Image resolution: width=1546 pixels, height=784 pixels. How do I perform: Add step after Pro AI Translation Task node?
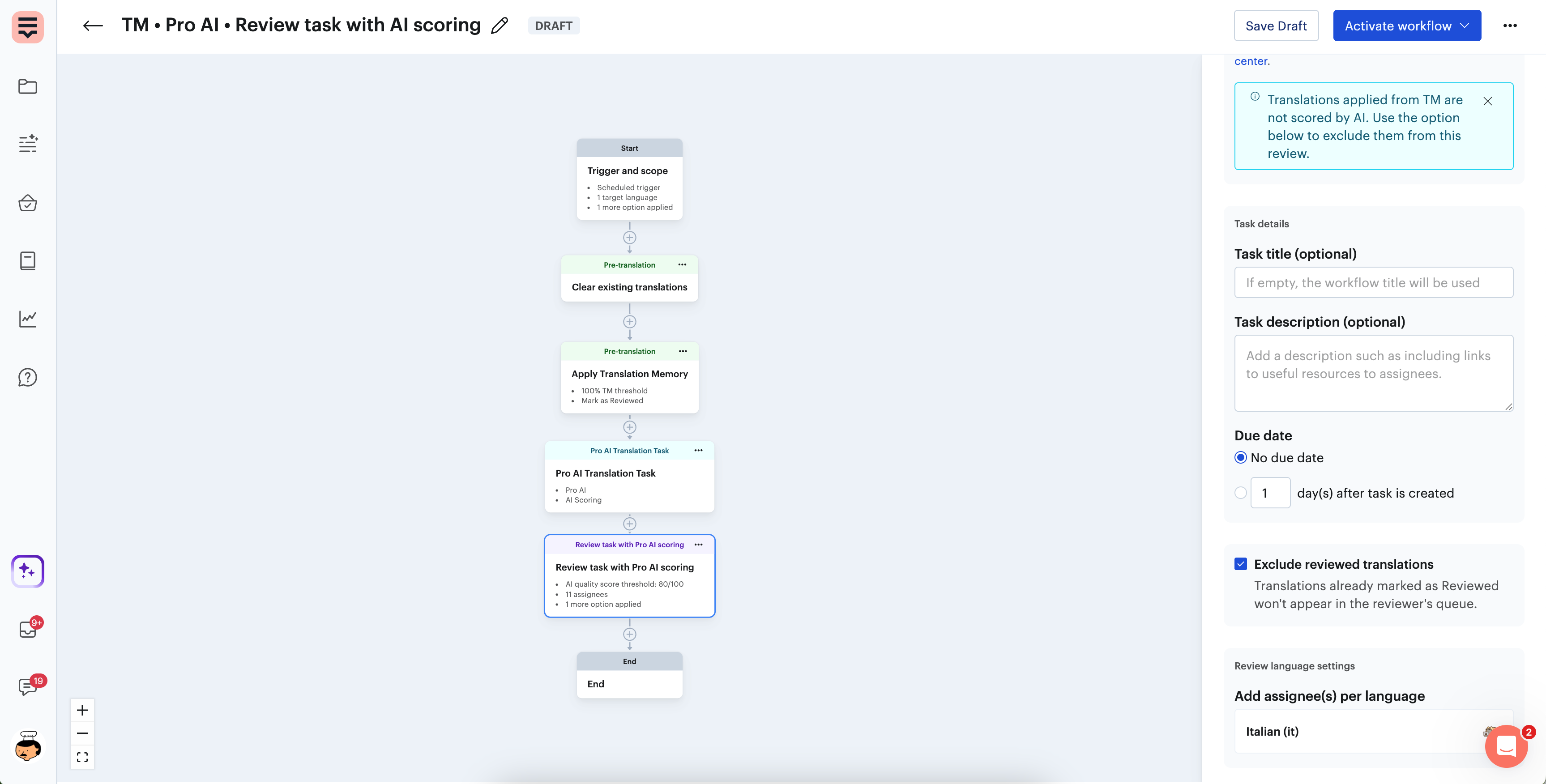point(630,524)
